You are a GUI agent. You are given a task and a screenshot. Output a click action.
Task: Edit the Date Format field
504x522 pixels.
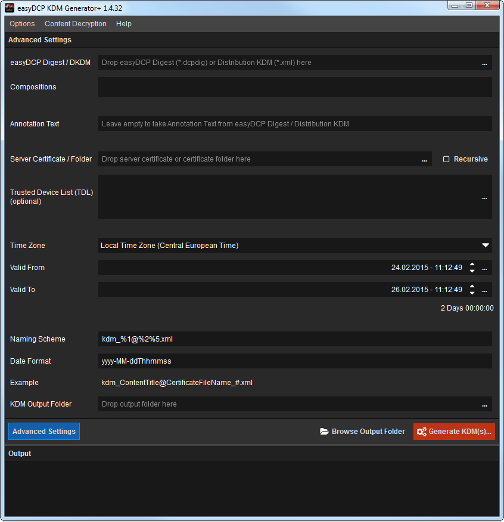coord(295,361)
